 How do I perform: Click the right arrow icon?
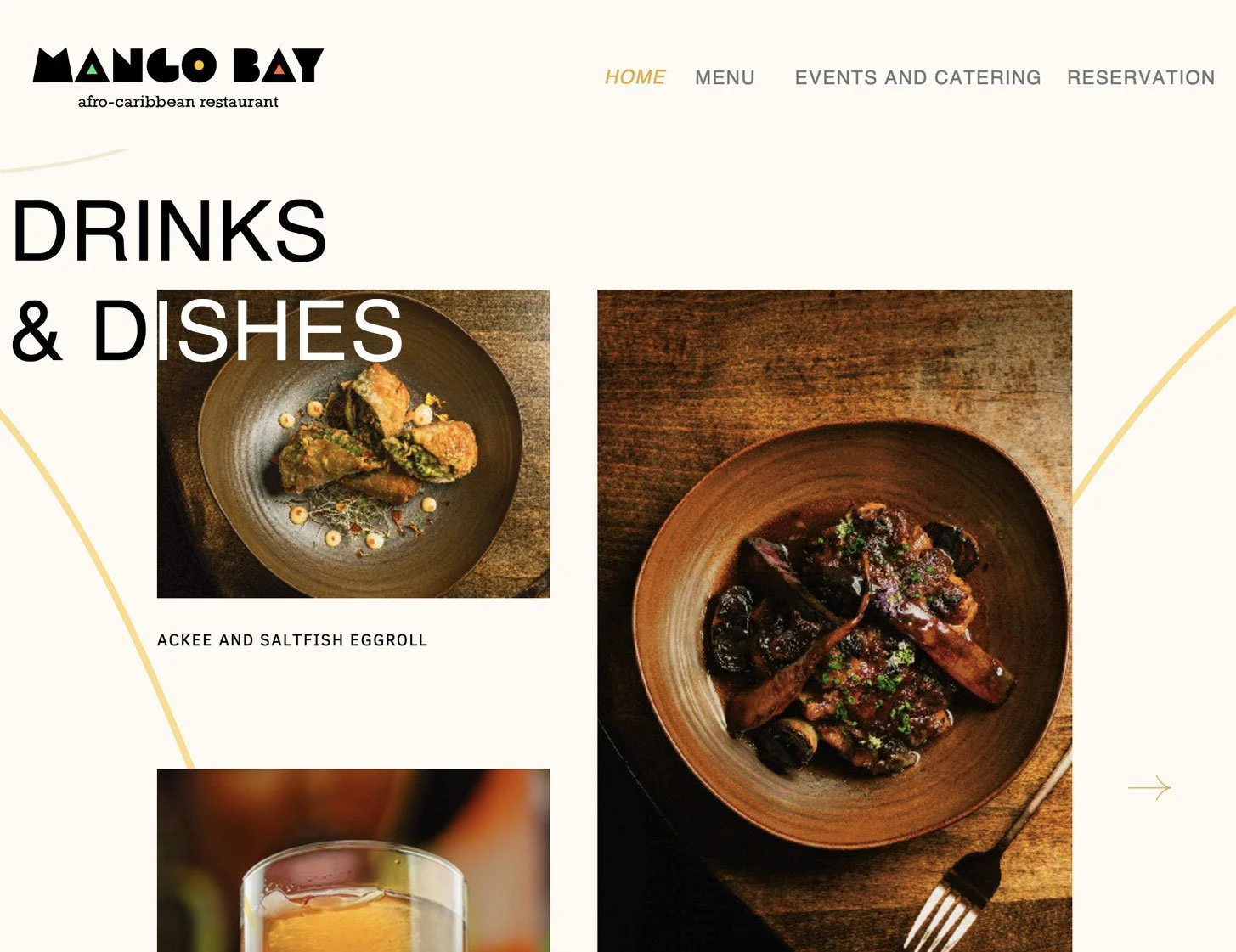1149,788
